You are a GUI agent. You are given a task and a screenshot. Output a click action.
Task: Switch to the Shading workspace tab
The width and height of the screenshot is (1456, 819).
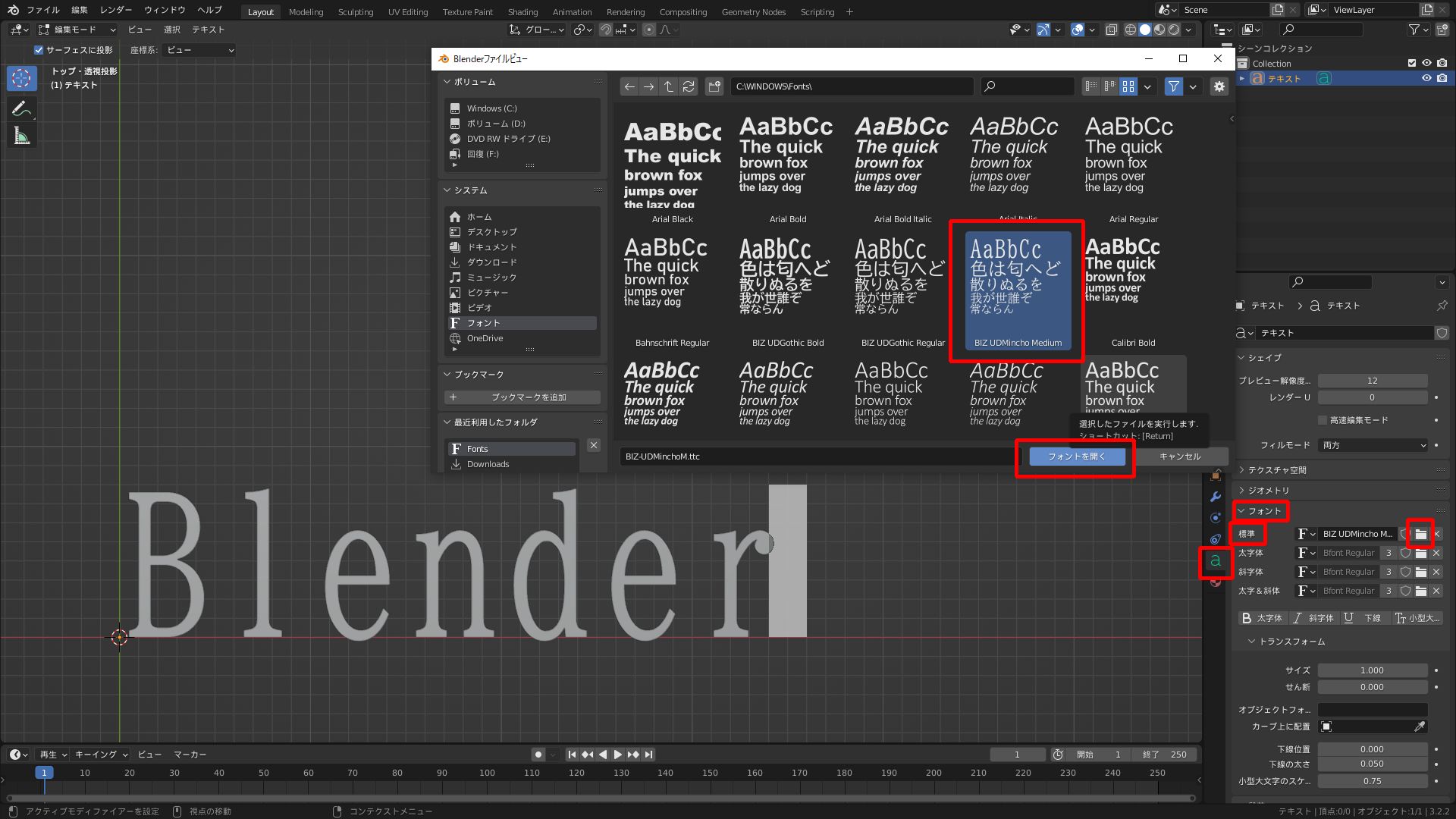pos(522,11)
